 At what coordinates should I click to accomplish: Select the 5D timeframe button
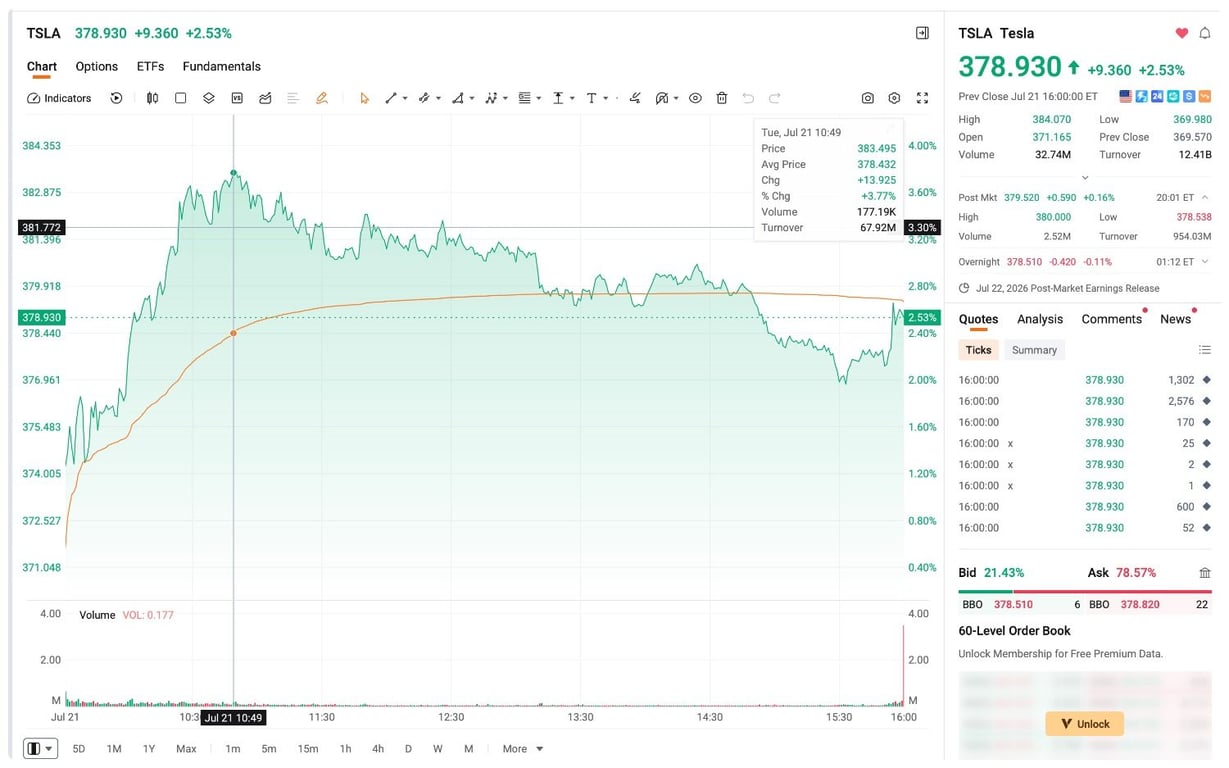coord(79,748)
